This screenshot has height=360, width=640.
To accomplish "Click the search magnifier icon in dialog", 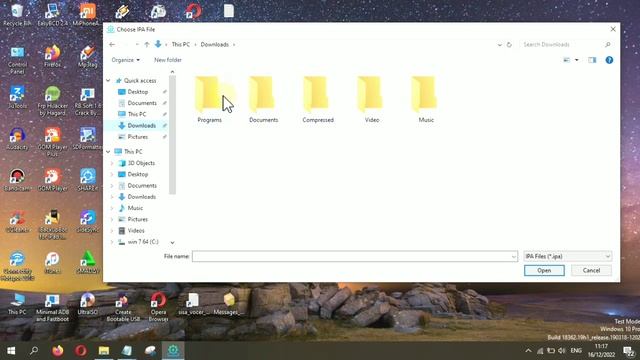I will point(607,44).
